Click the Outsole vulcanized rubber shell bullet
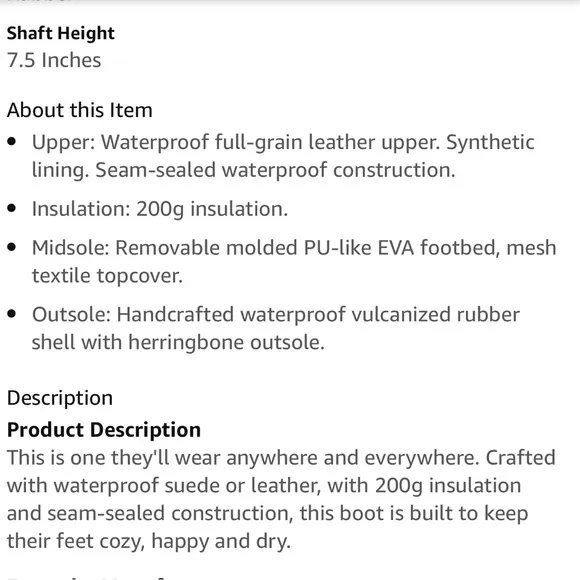This screenshot has width=580, height=580. click(276, 328)
